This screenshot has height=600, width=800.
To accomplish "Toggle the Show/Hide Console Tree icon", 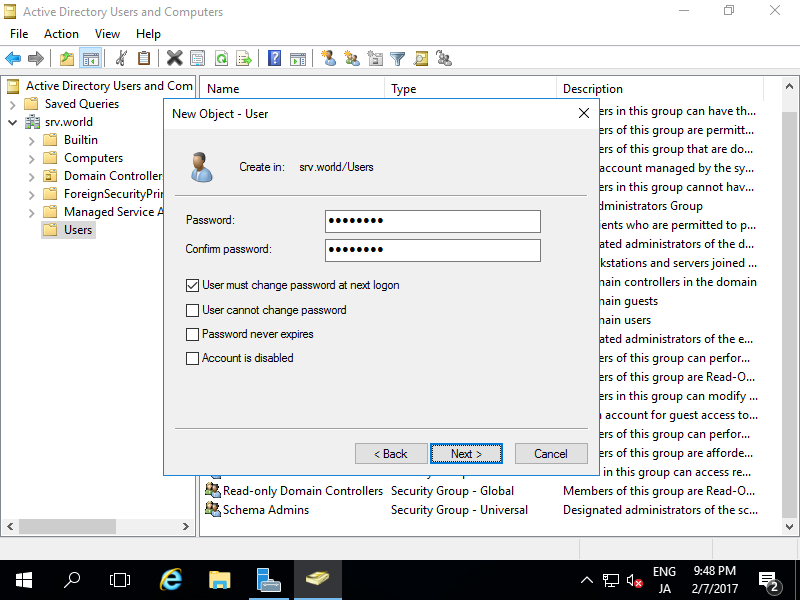I will [91, 59].
